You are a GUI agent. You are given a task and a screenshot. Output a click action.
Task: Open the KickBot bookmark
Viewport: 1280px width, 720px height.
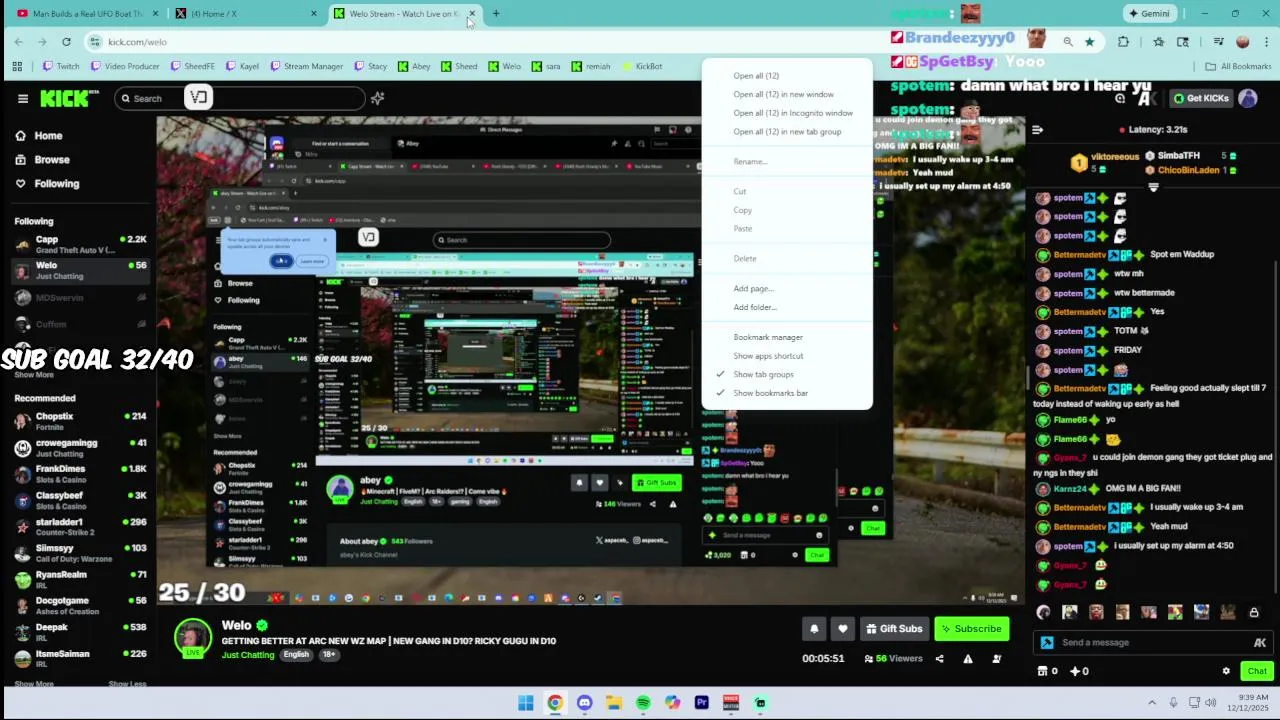(642, 67)
